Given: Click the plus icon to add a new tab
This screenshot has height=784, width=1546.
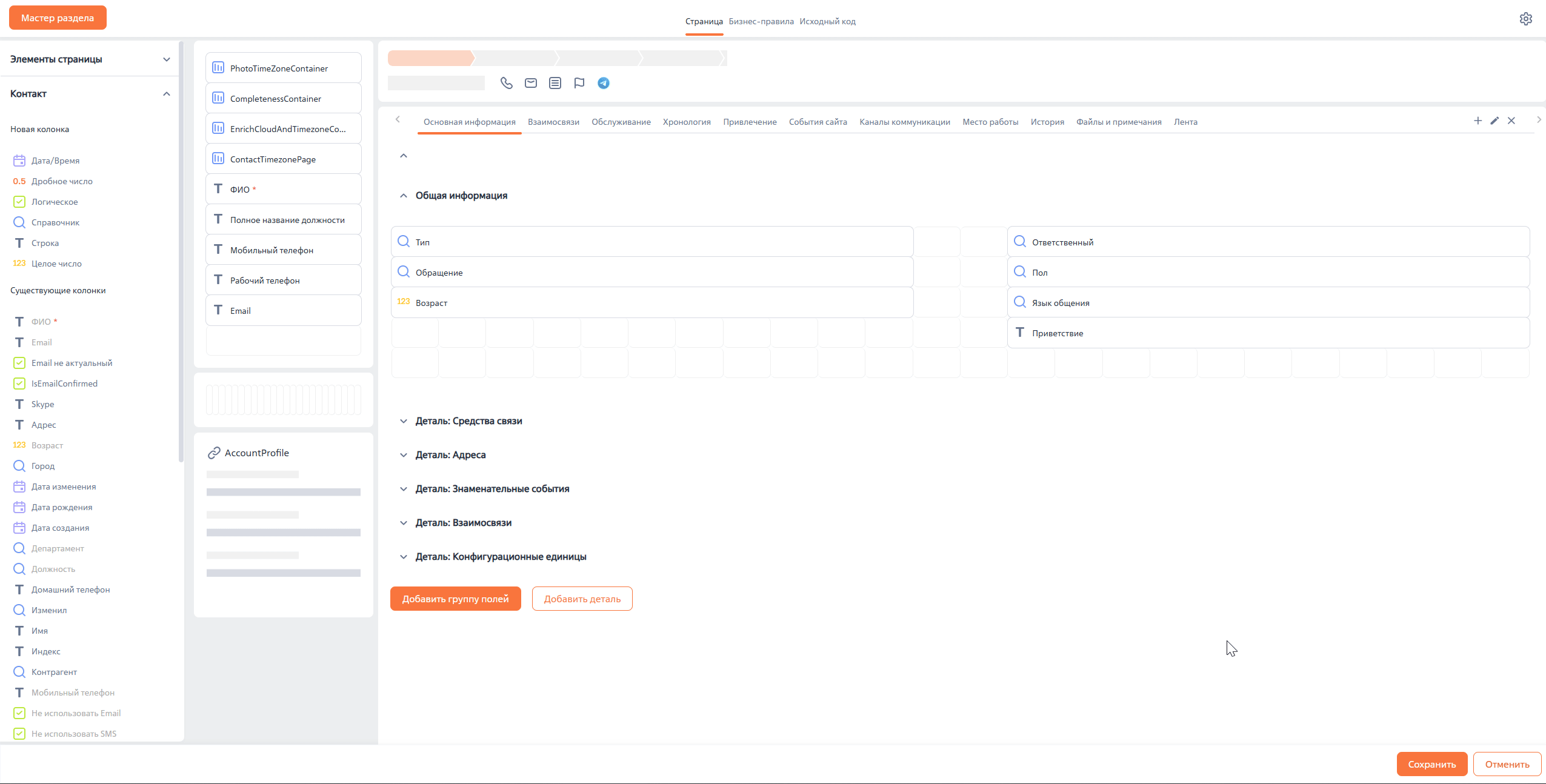Looking at the screenshot, I should coord(1477,121).
